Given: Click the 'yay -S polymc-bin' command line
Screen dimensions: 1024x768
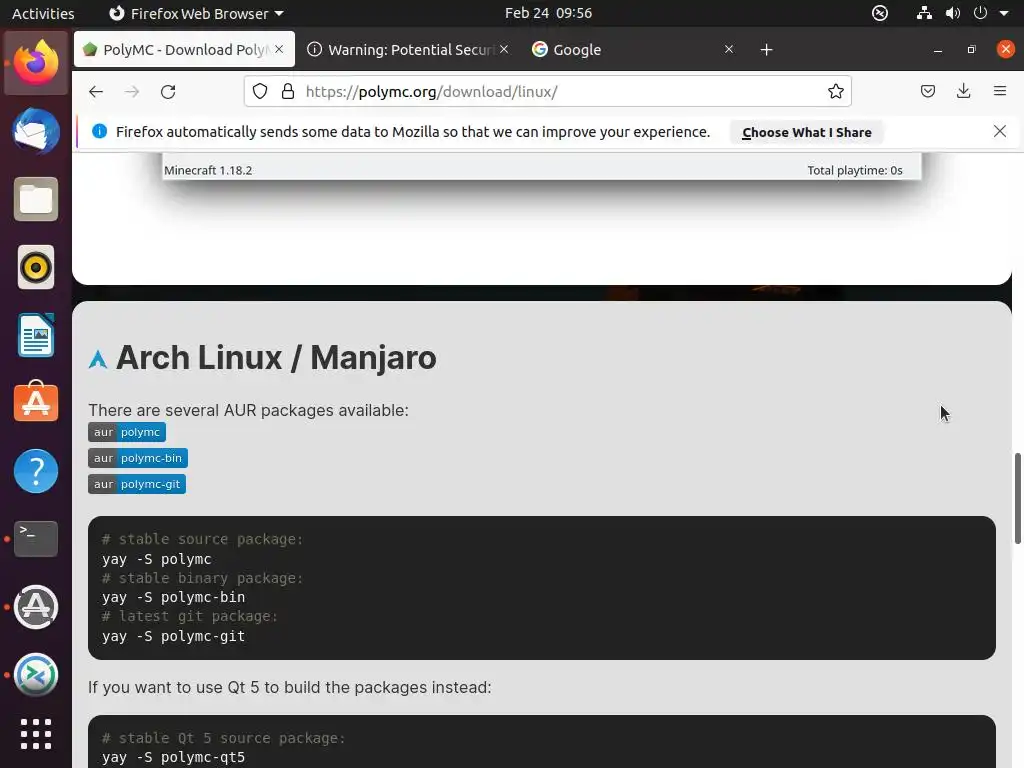Looking at the screenshot, I should pyautogui.click(x=174, y=598).
